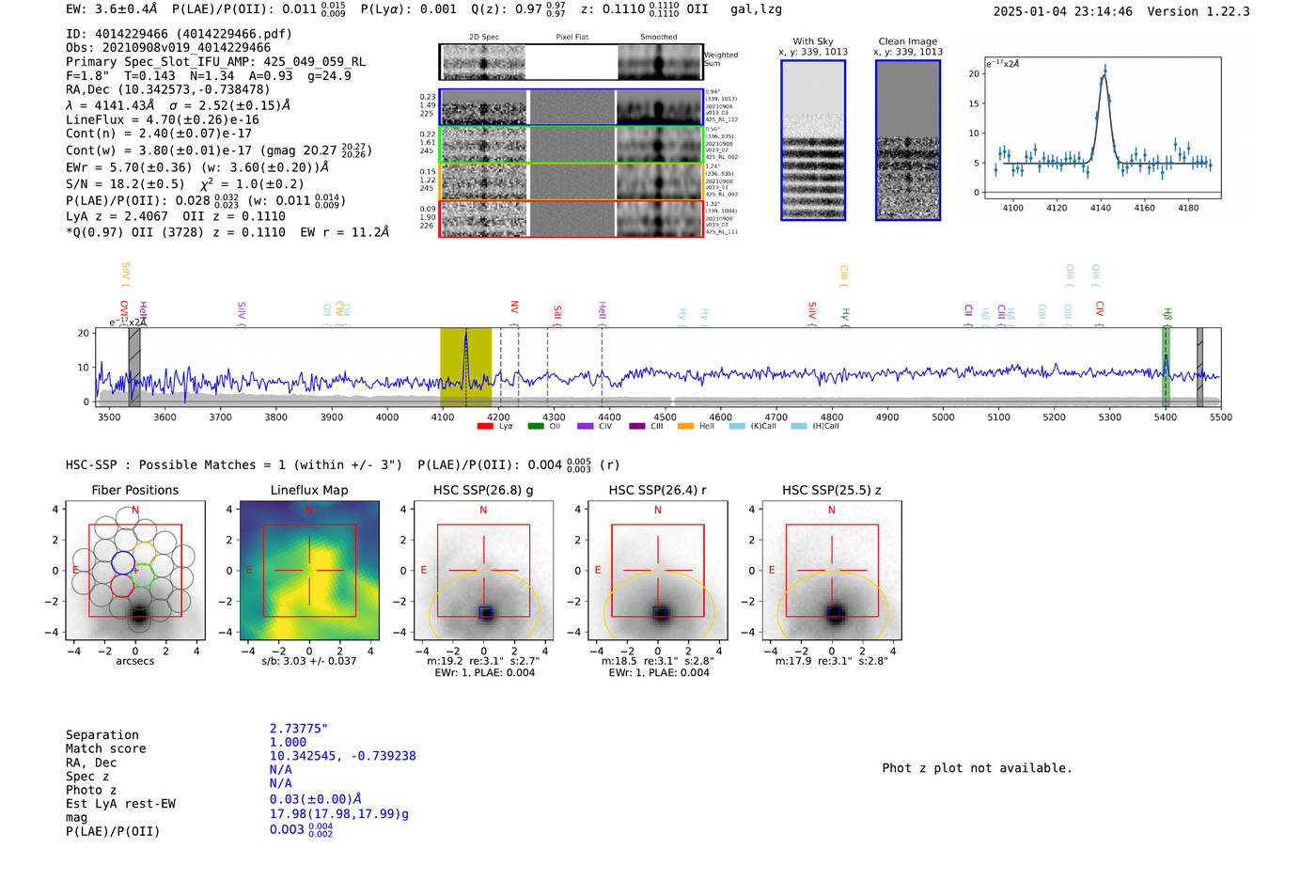
Task: Click the blue RA, Dec value 10.342545, -0.739238
Action: (343, 756)
